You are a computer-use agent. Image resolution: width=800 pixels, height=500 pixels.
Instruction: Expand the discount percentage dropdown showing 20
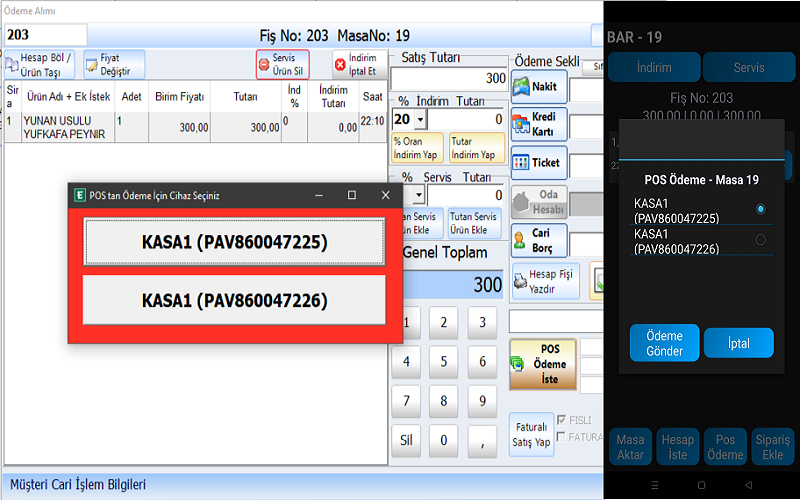coord(420,119)
